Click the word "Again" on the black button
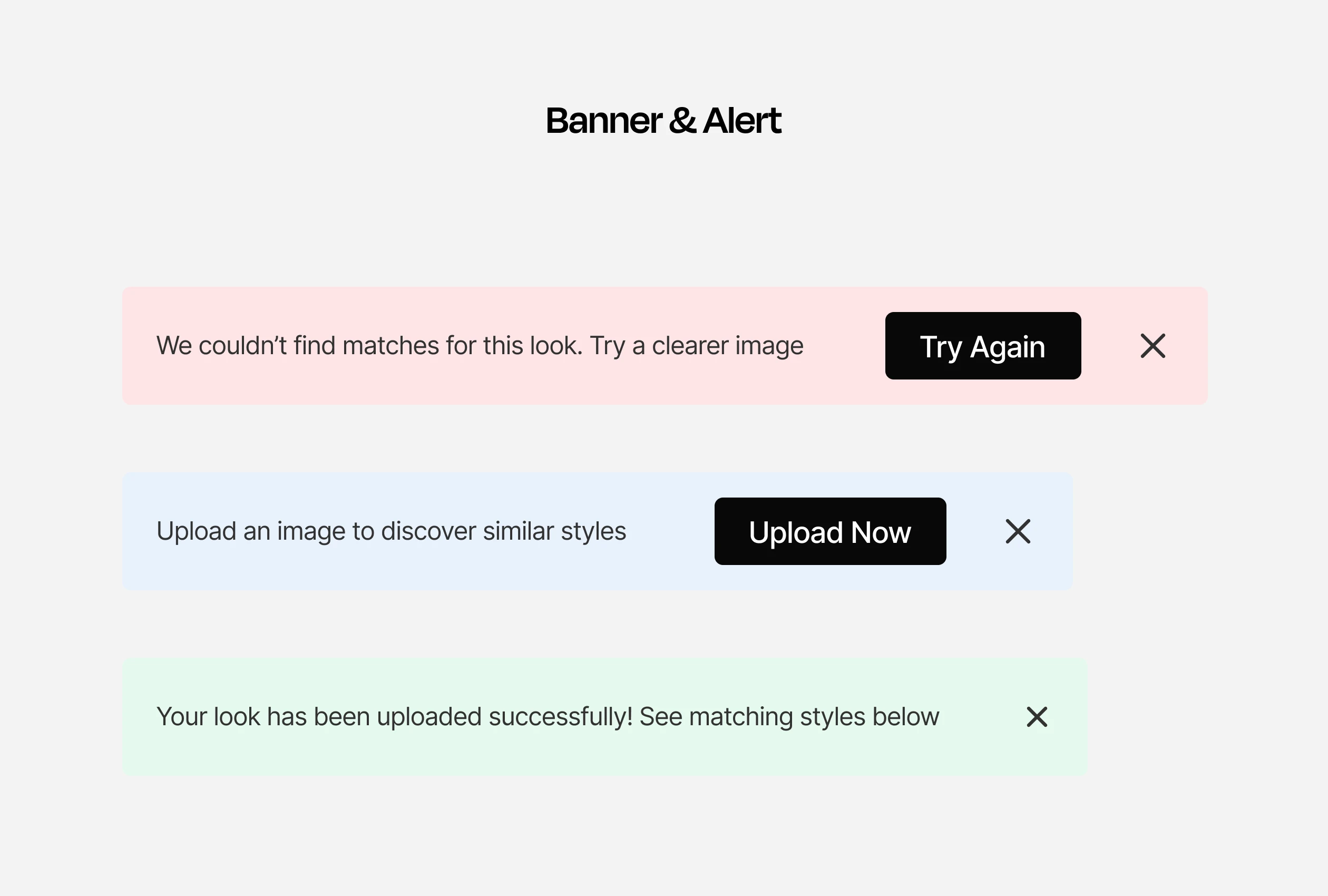This screenshot has height=896, width=1328. pyautogui.click(x=1008, y=347)
